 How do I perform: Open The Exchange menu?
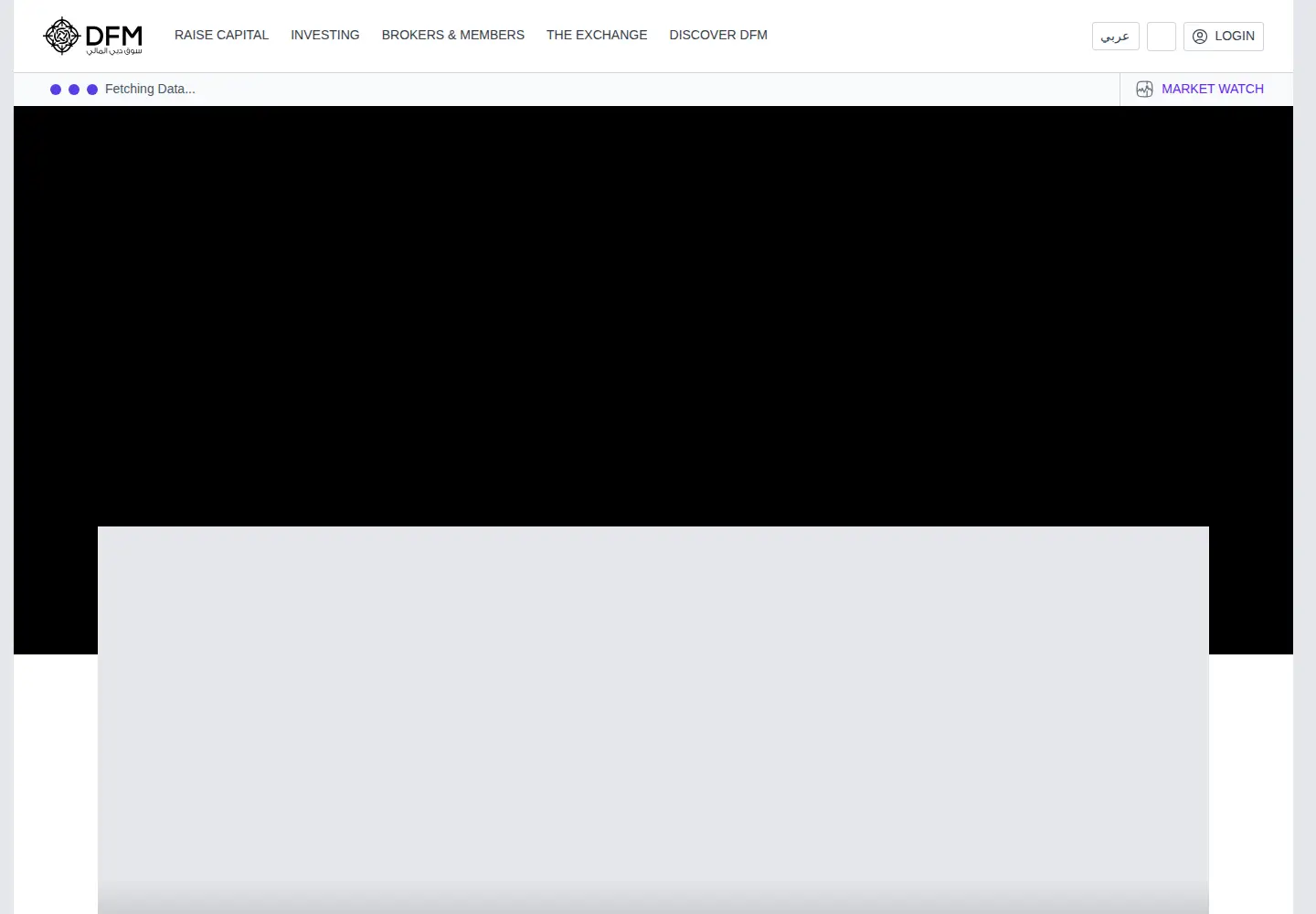click(597, 35)
